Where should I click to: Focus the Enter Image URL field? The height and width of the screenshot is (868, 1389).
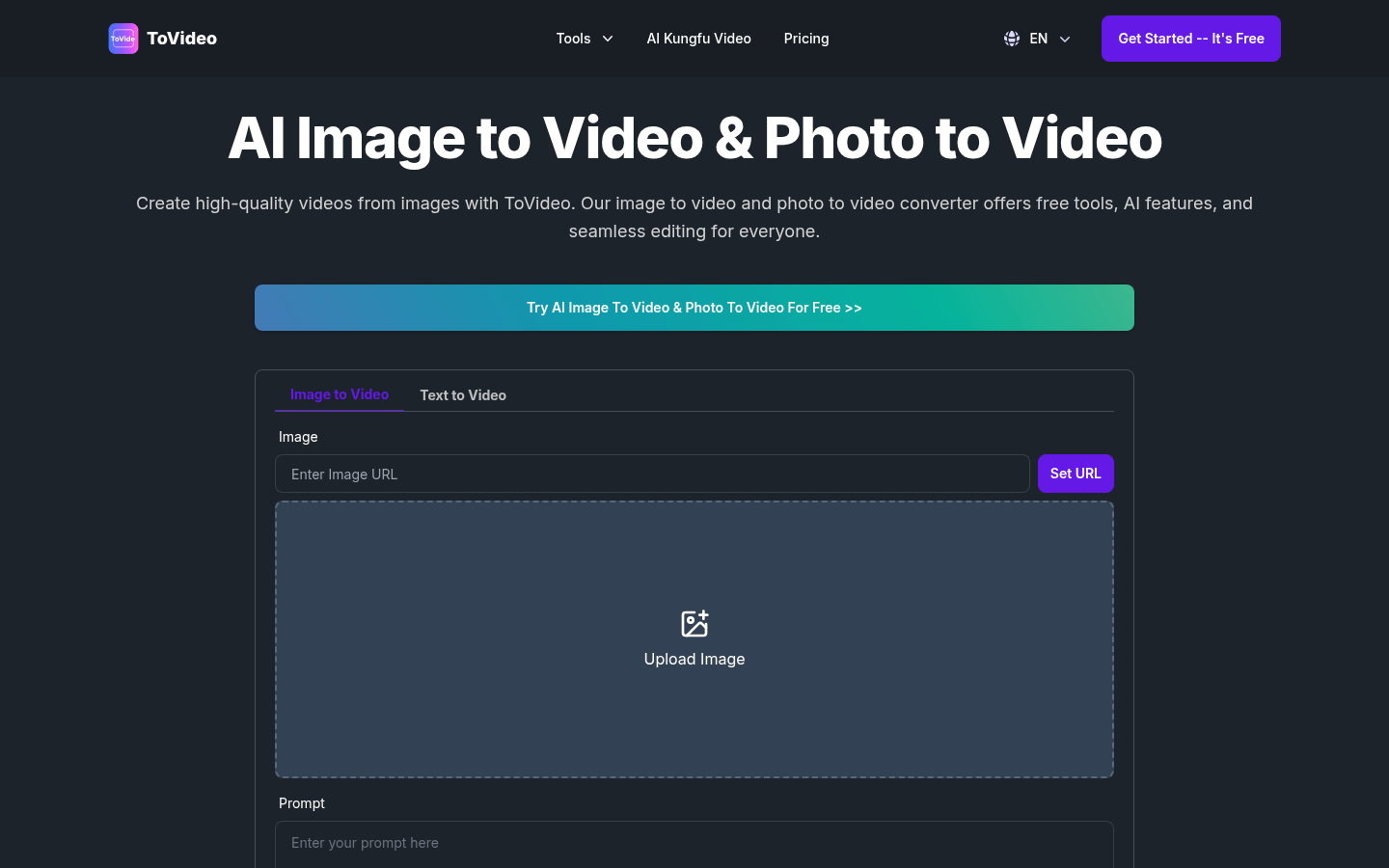[x=652, y=474]
